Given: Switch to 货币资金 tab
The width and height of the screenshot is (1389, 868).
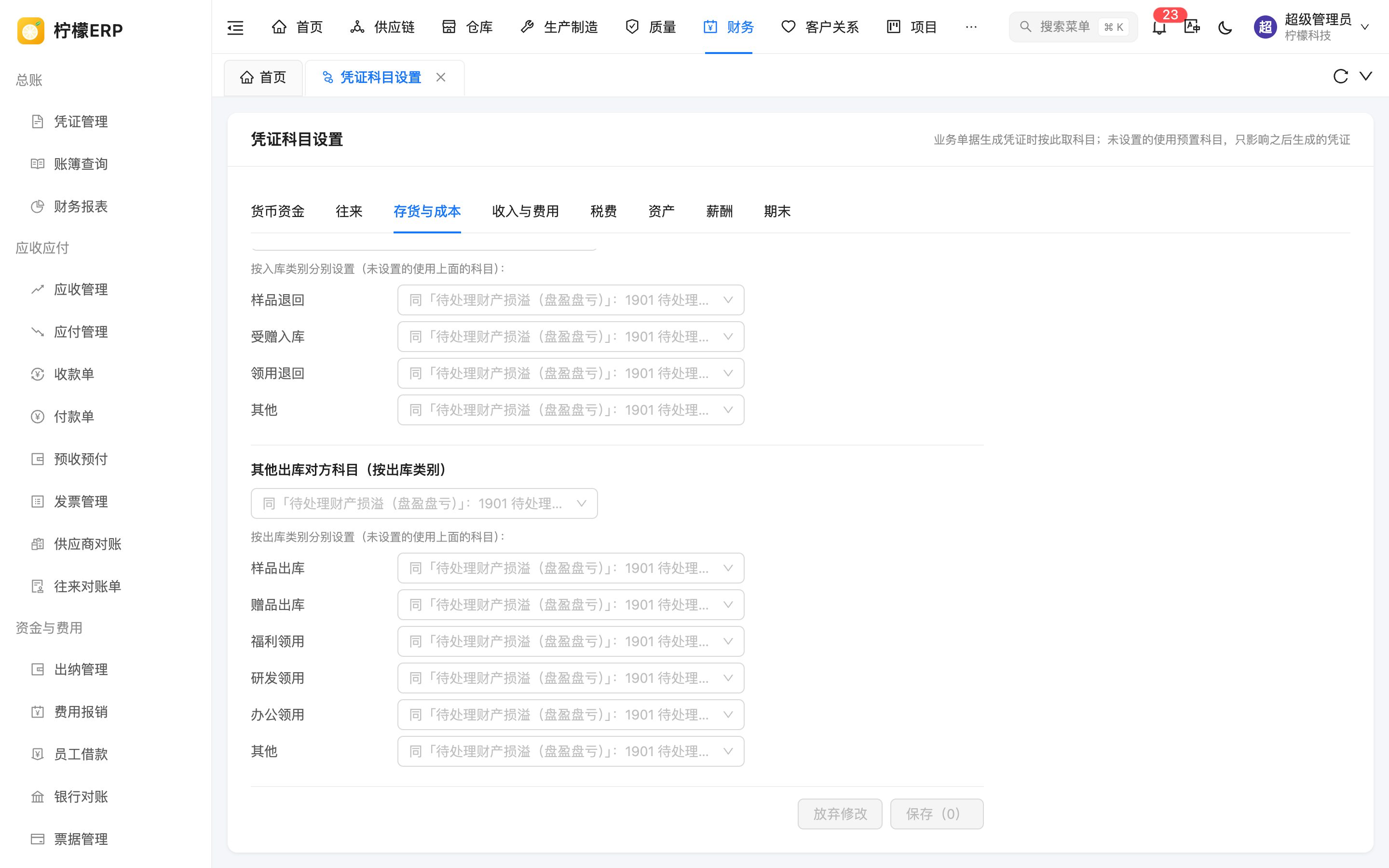Looking at the screenshot, I should click(278, 211).
